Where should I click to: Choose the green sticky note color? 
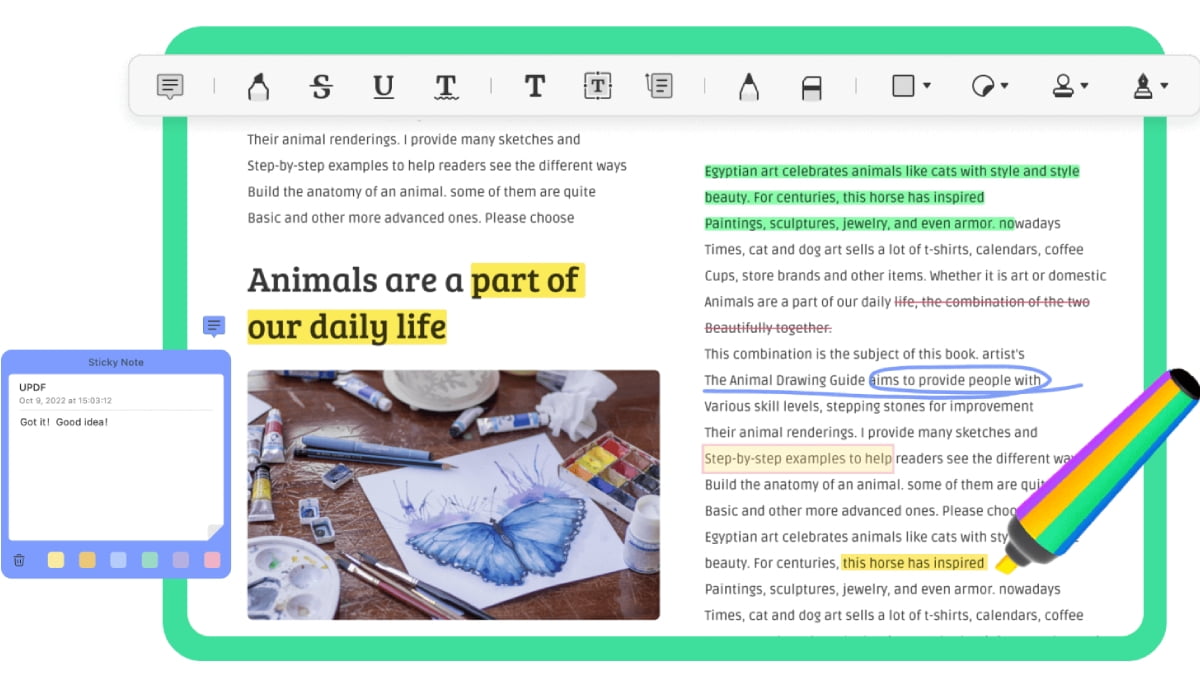pos(150,560)
